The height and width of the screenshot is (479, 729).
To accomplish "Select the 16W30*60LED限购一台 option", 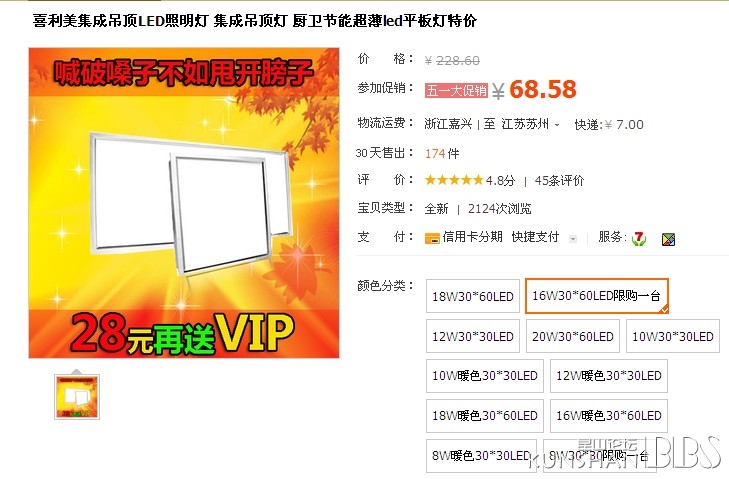I will [x=596, y=296].
